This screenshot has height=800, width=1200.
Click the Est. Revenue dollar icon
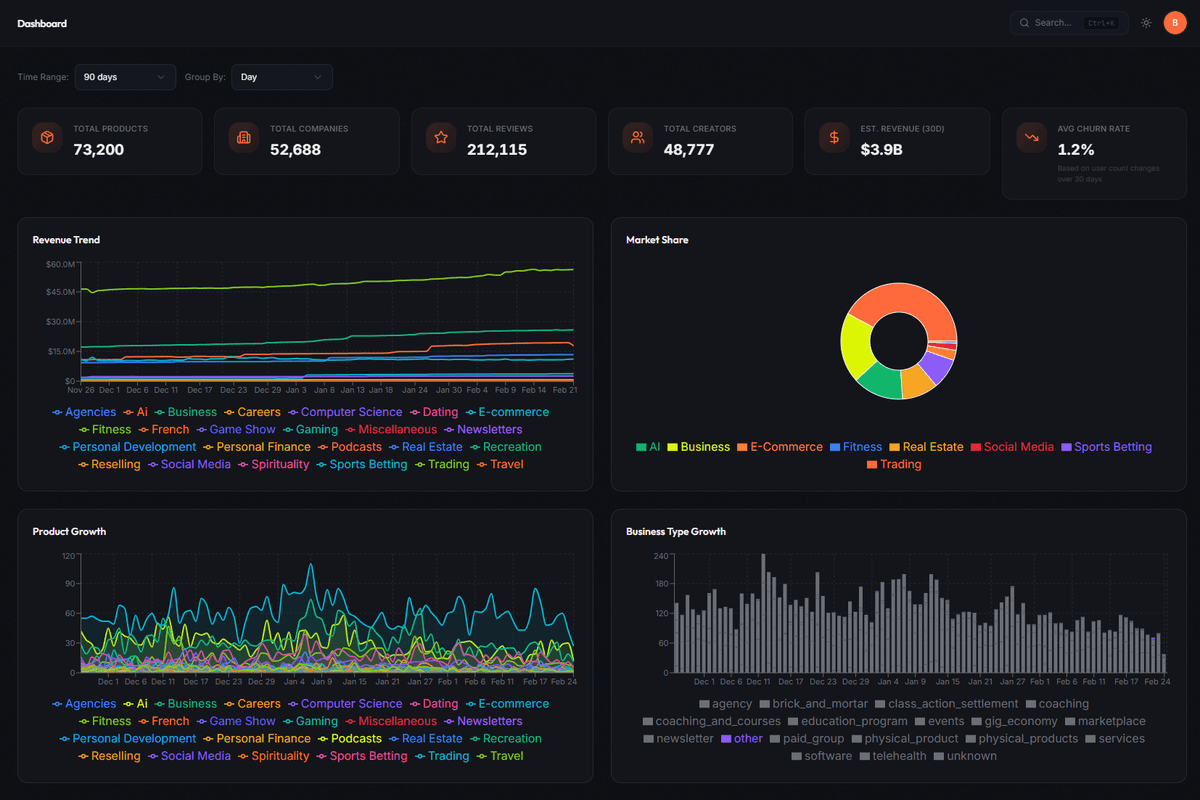[x=834, y=134]
